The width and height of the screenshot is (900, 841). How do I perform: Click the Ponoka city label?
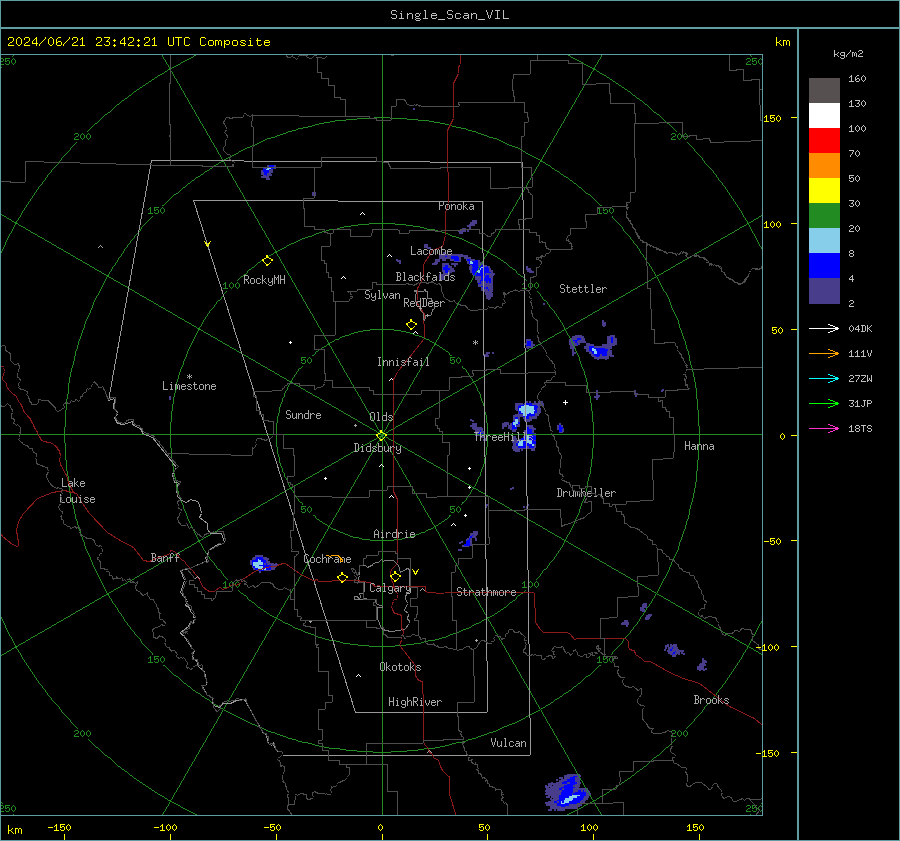(456, 206)
